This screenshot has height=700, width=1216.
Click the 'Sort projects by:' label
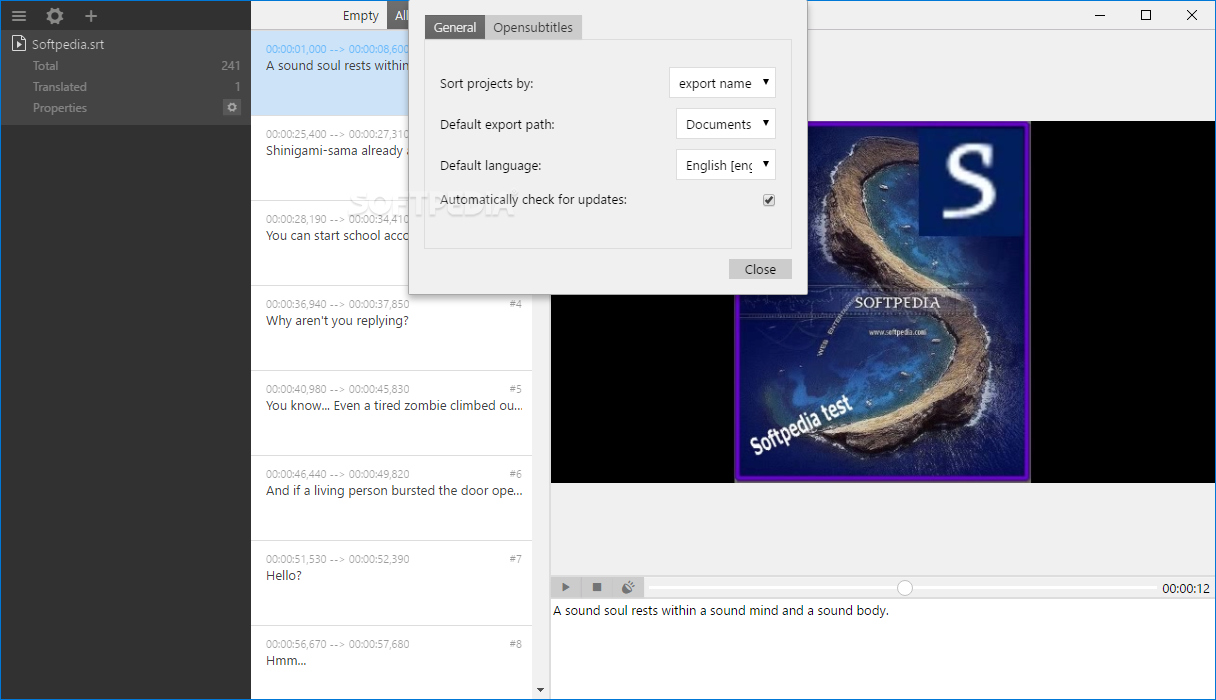[x=486, y=84]
